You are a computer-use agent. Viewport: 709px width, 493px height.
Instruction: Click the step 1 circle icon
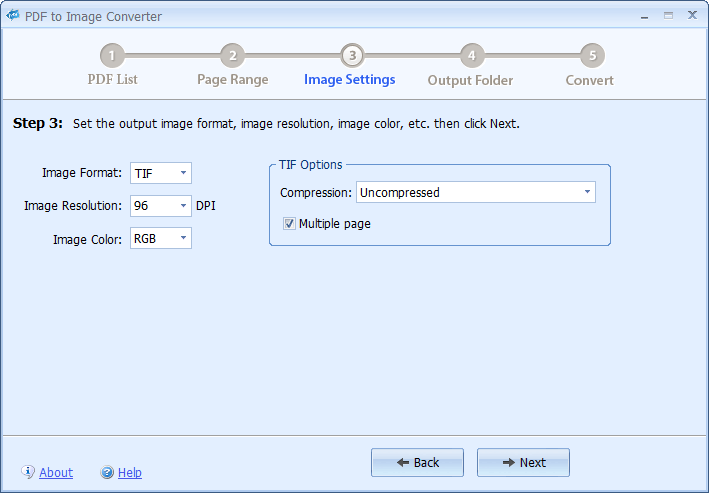[112, 55]
